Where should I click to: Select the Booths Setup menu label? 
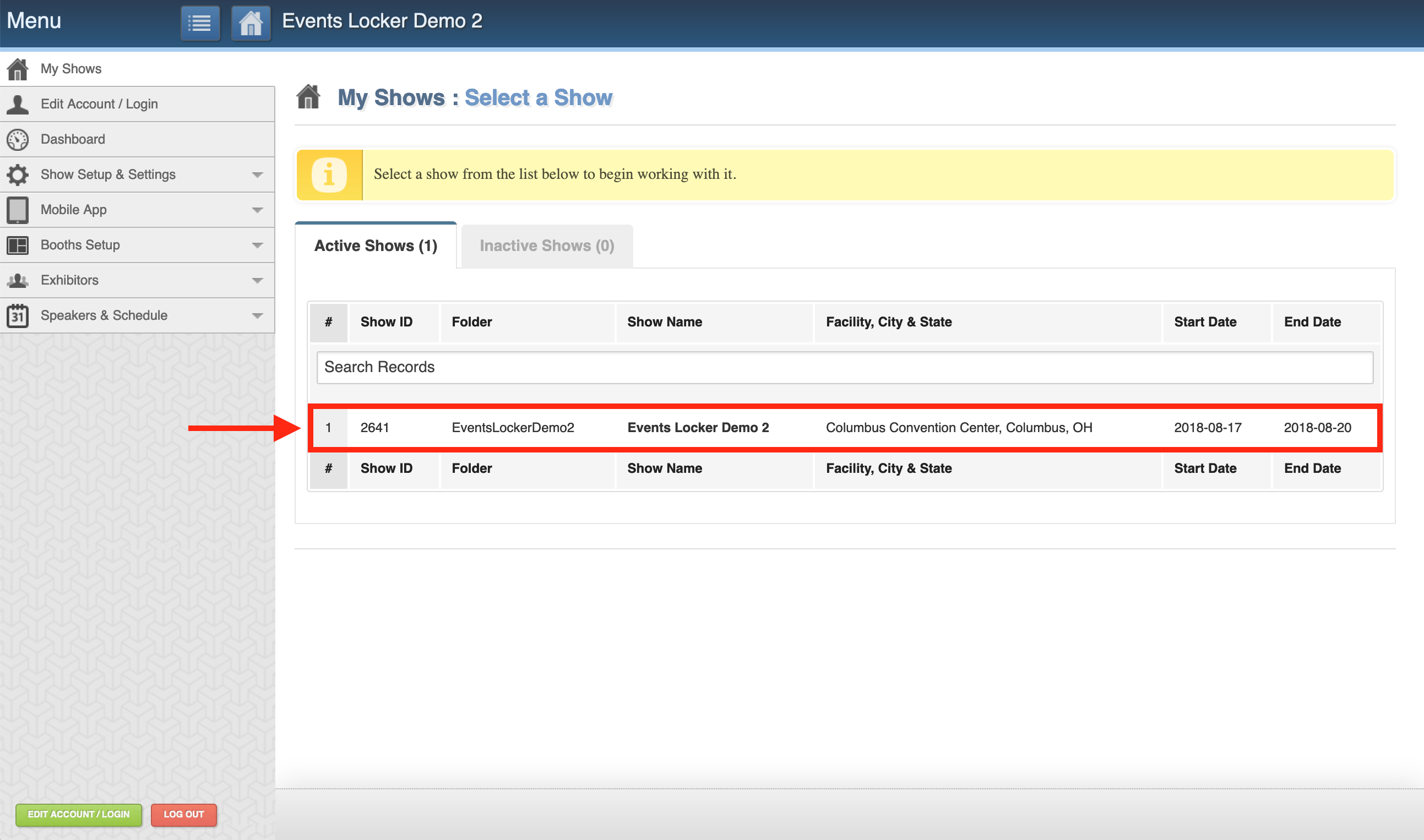(x=80, y=245)
